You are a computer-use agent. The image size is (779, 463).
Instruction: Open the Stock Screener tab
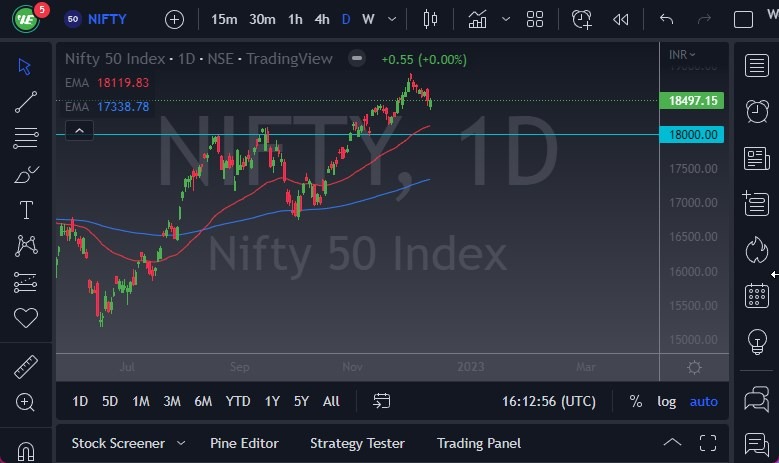[118, 443]
